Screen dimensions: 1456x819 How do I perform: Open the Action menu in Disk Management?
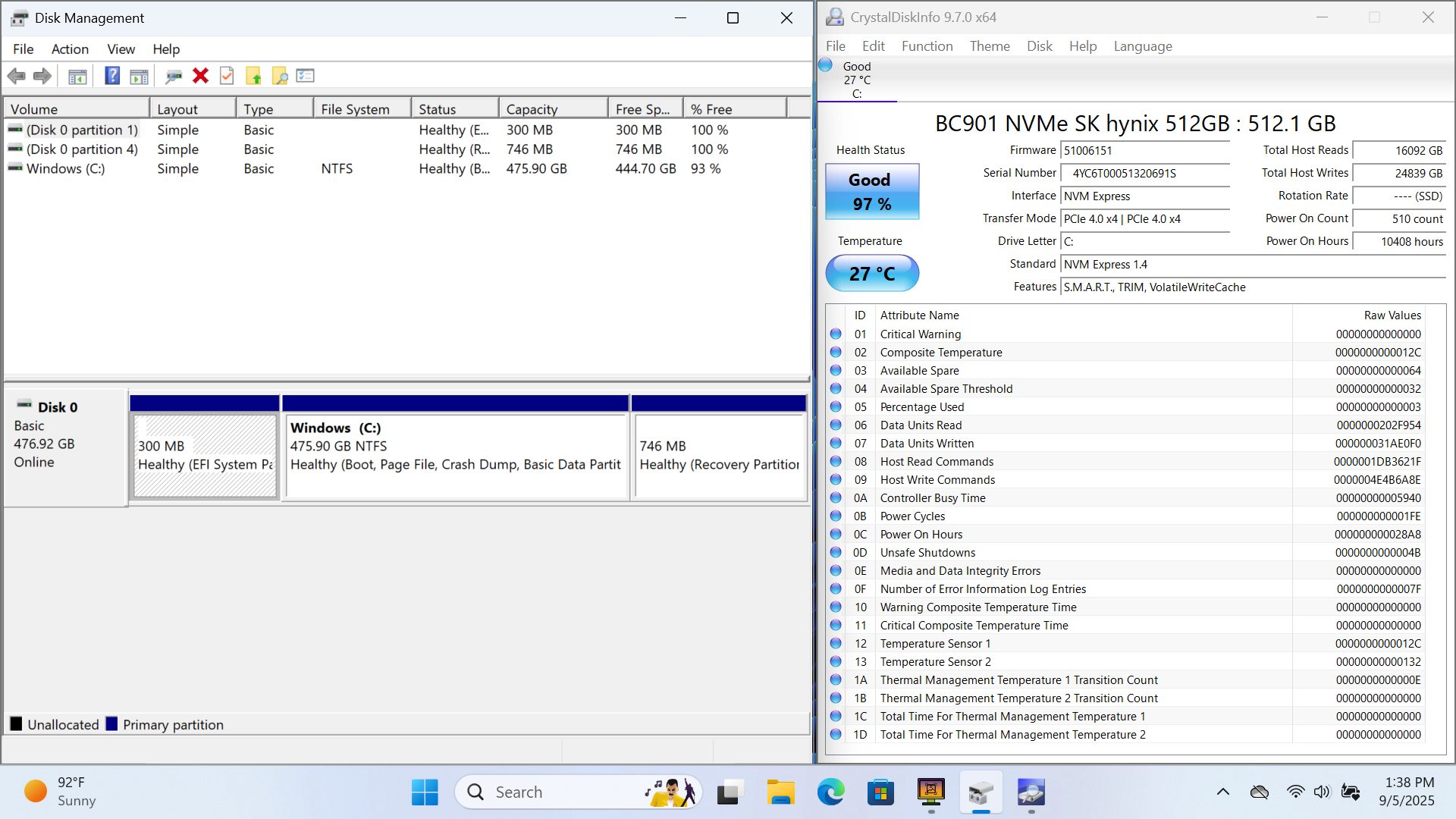pos(70,49)
